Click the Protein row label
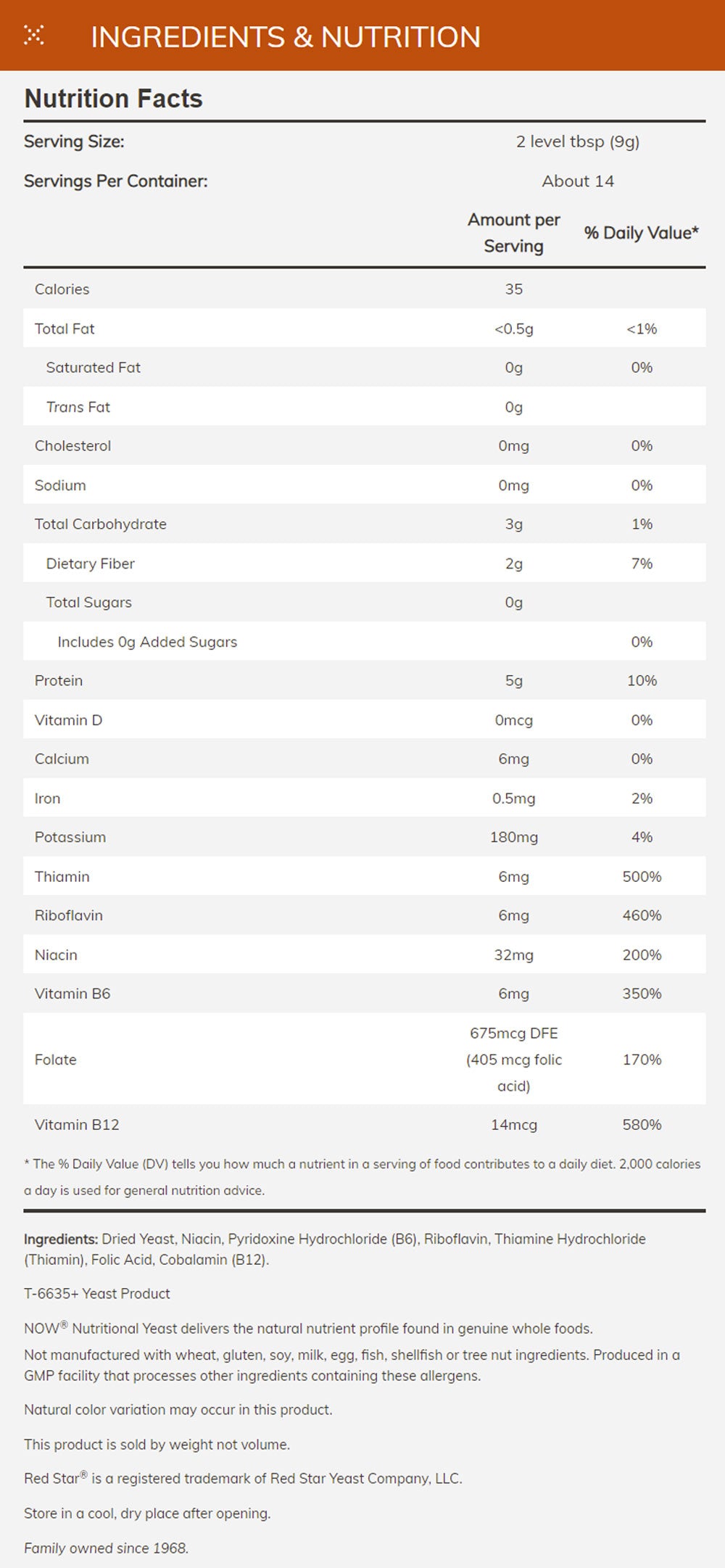This screenshot has height=1568, width=725. point(59,681)
